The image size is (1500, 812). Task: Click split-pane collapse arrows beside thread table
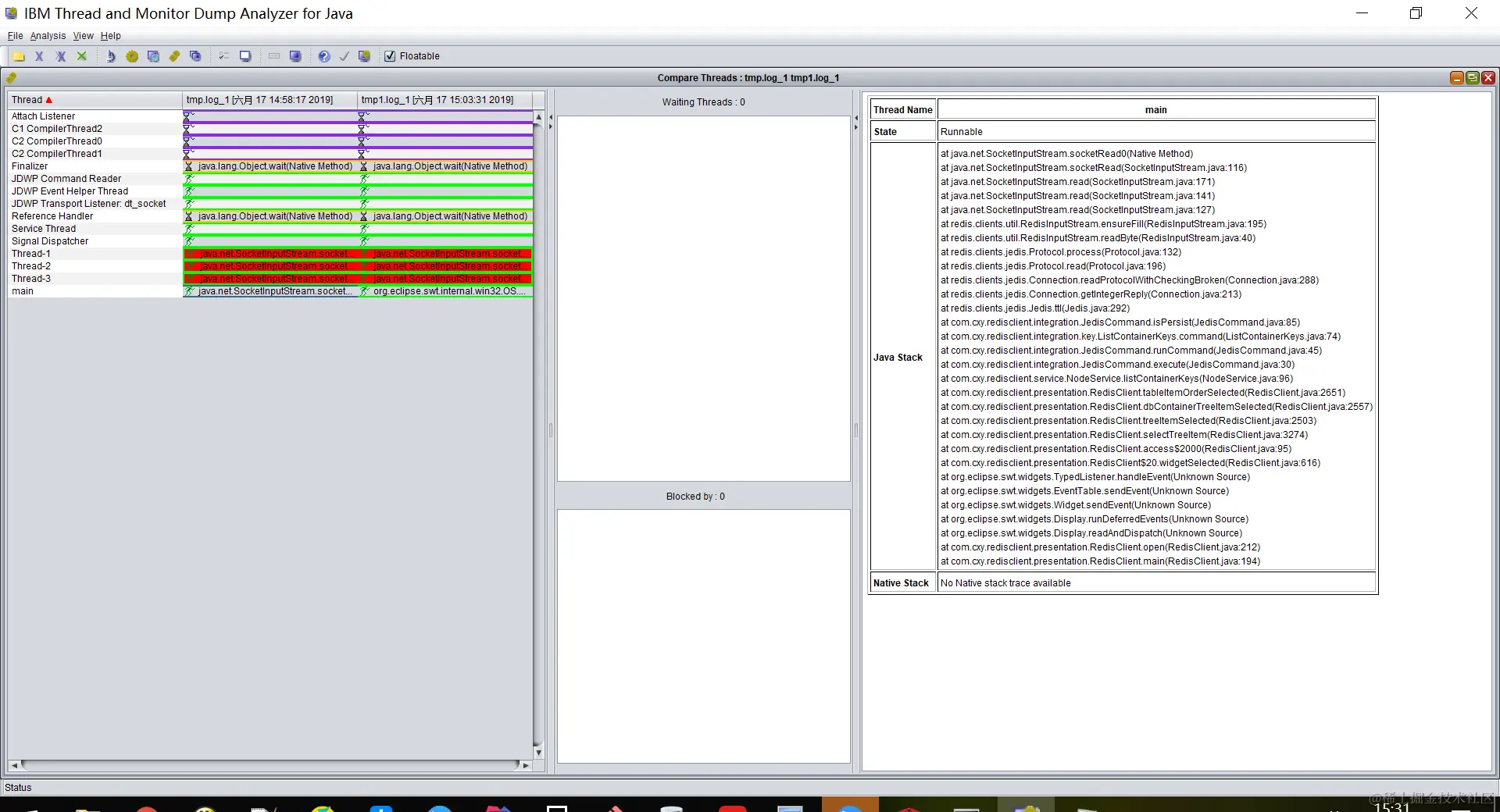(x=550, y=121)
